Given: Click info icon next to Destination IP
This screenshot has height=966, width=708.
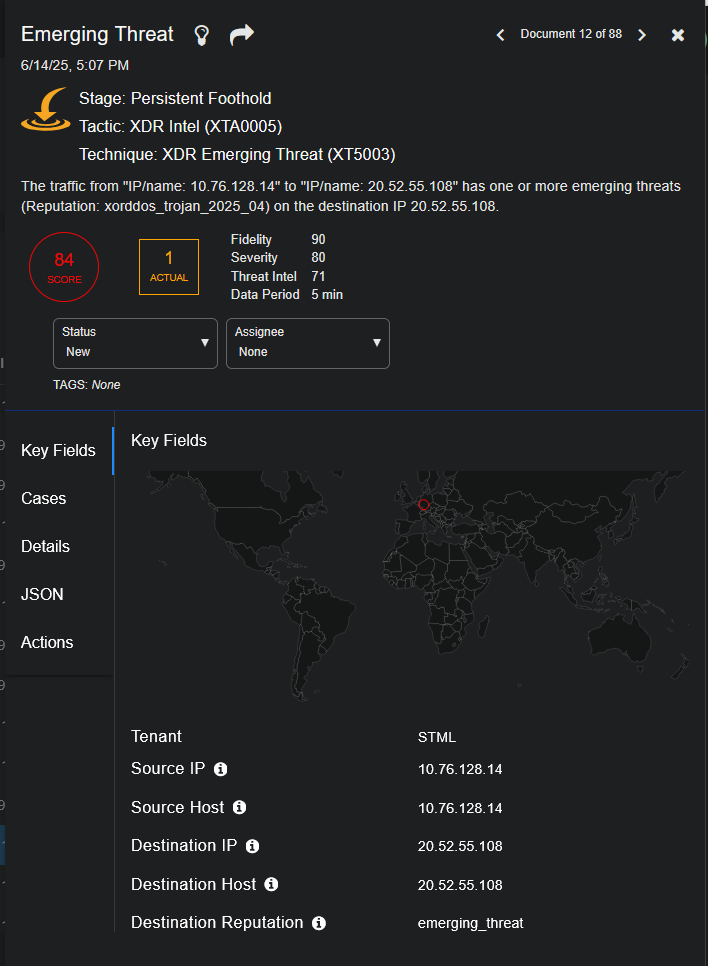Looking at the screenshot, I should point(253,846).
